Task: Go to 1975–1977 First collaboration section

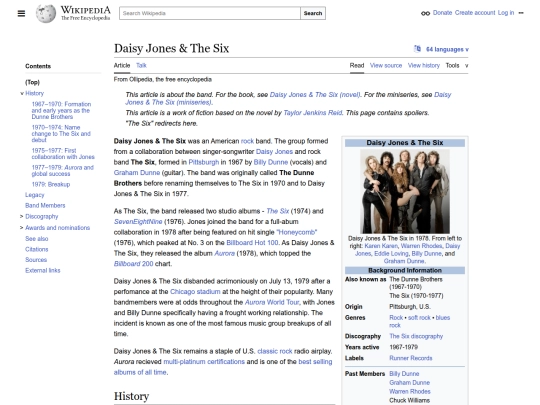Action: click(x=63, y=154)
